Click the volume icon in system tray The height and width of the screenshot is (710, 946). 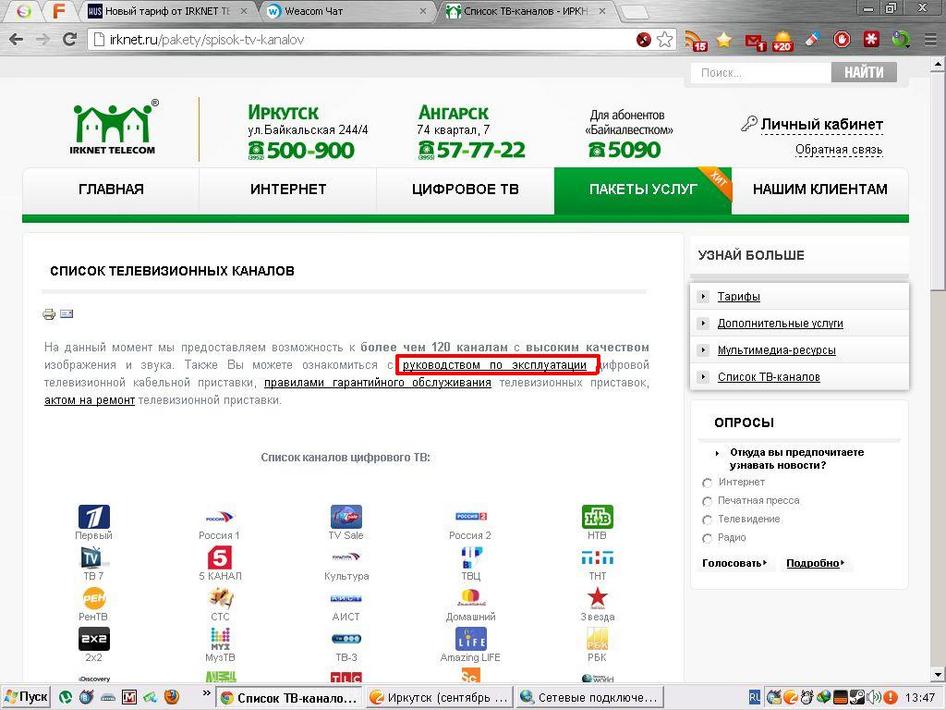coord(874,698)
